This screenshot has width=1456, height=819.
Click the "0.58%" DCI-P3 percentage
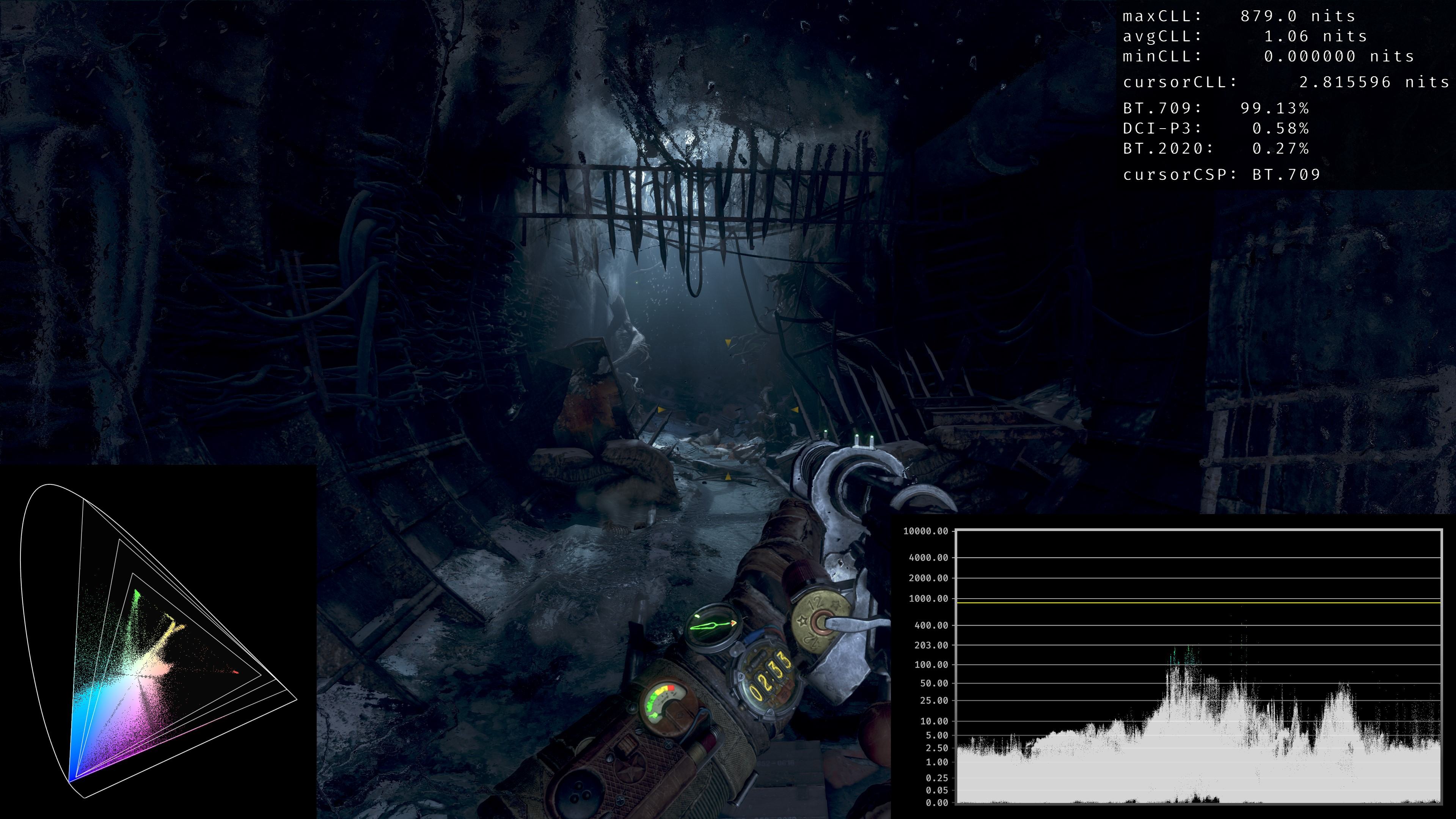click(x=1280, y=128)
